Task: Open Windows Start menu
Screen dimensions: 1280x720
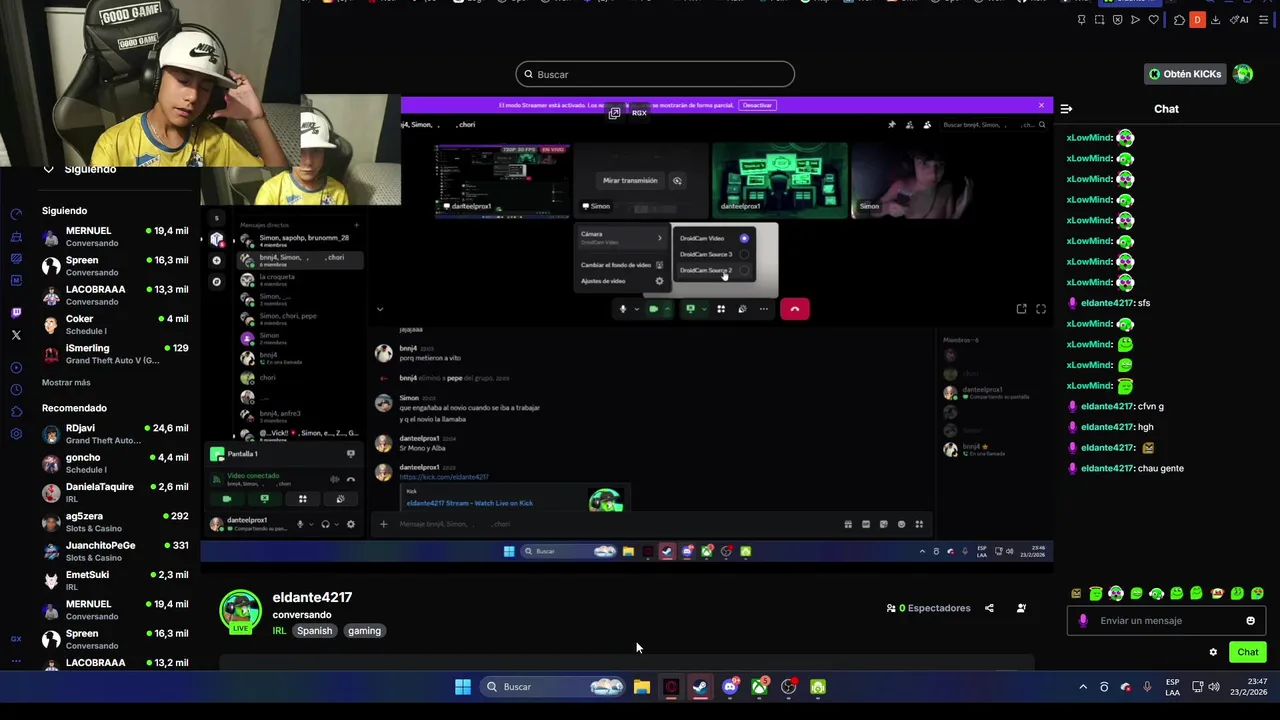Action: coord(463,687)
